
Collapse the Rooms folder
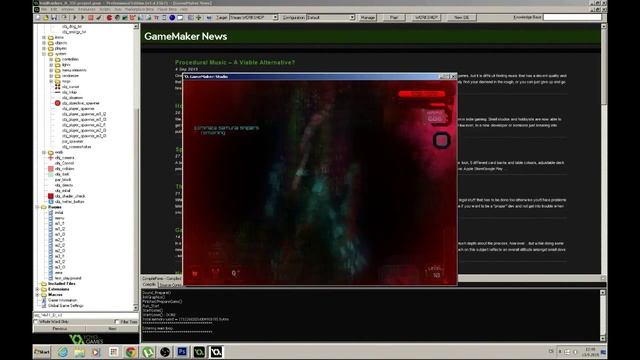37,207
